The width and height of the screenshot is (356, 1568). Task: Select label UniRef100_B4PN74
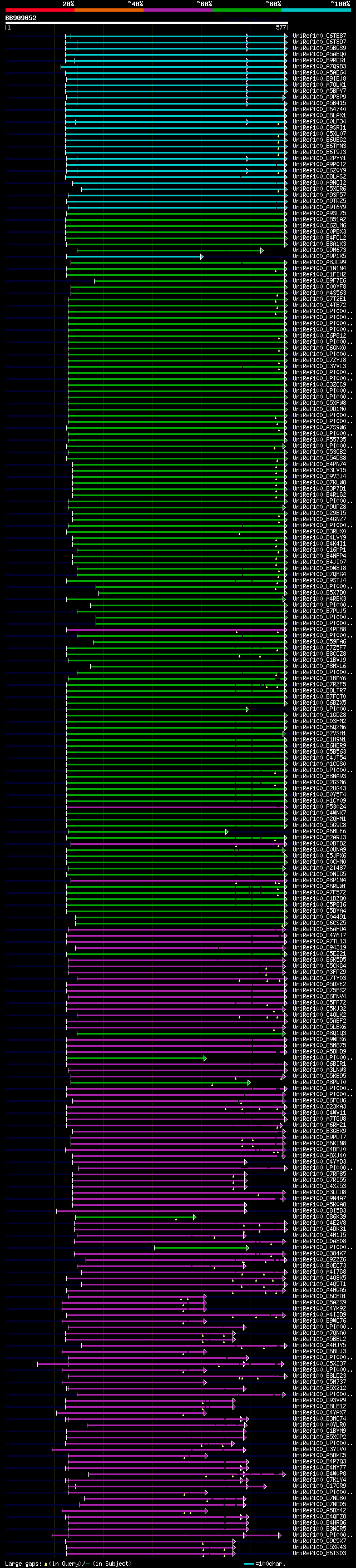[319, 464]
